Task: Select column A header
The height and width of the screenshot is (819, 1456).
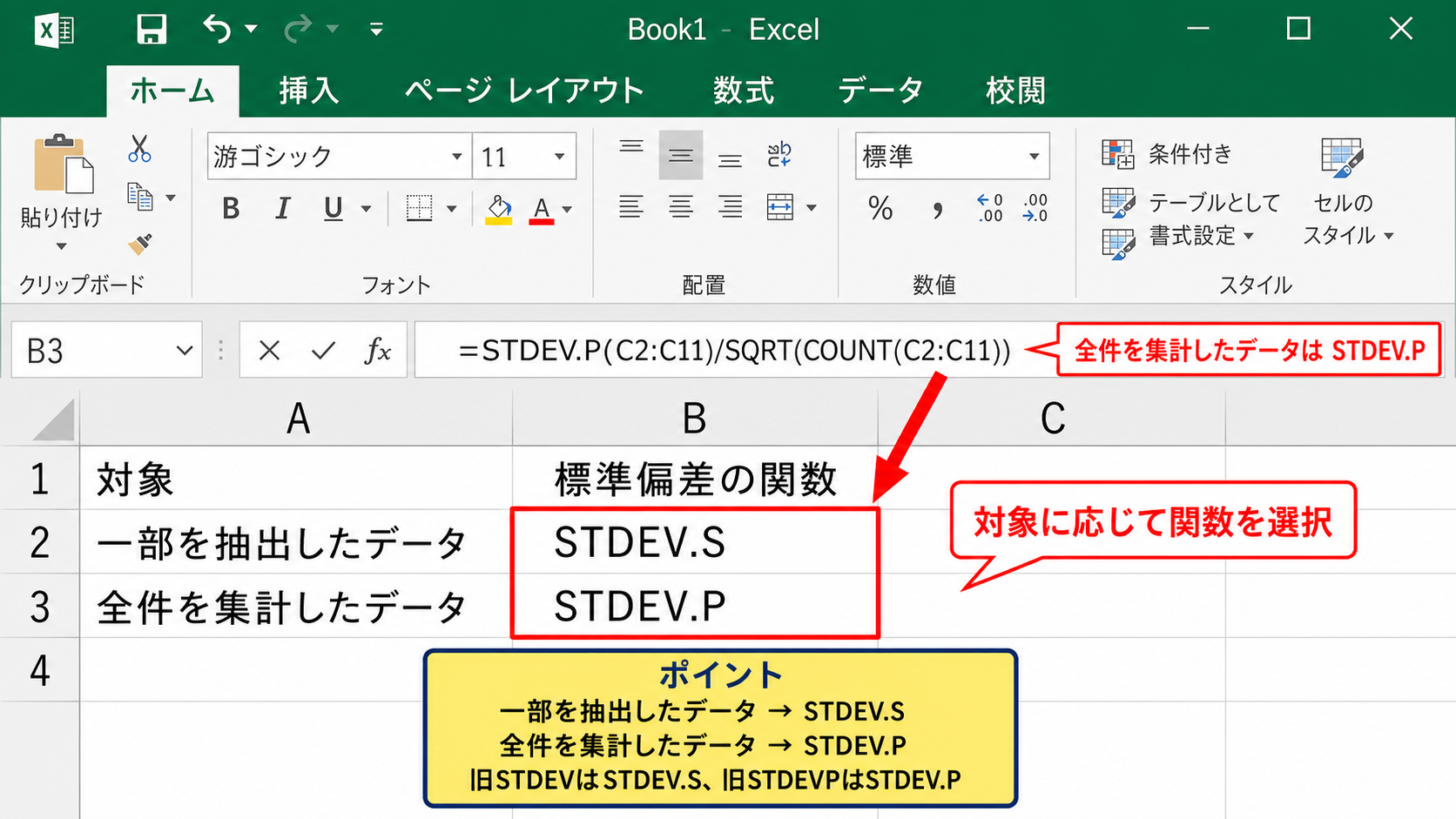Action: (296, 419)
